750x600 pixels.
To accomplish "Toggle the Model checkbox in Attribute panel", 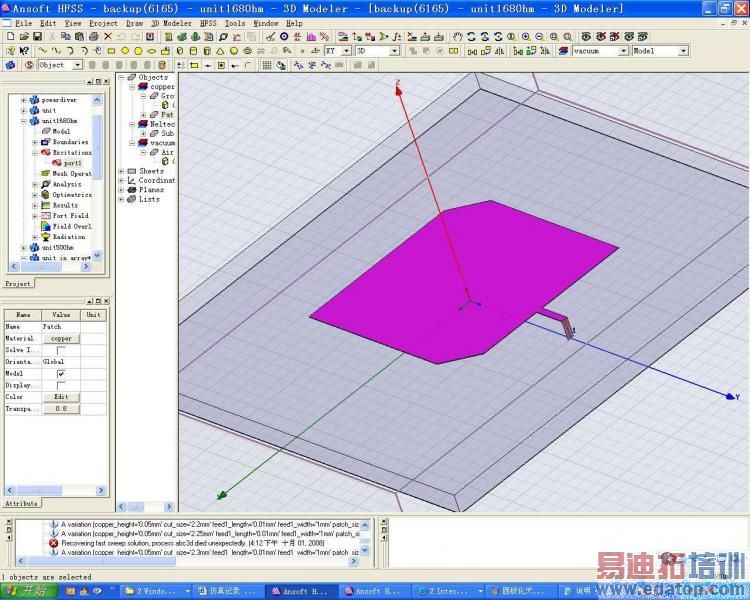I will coord(61,374).
